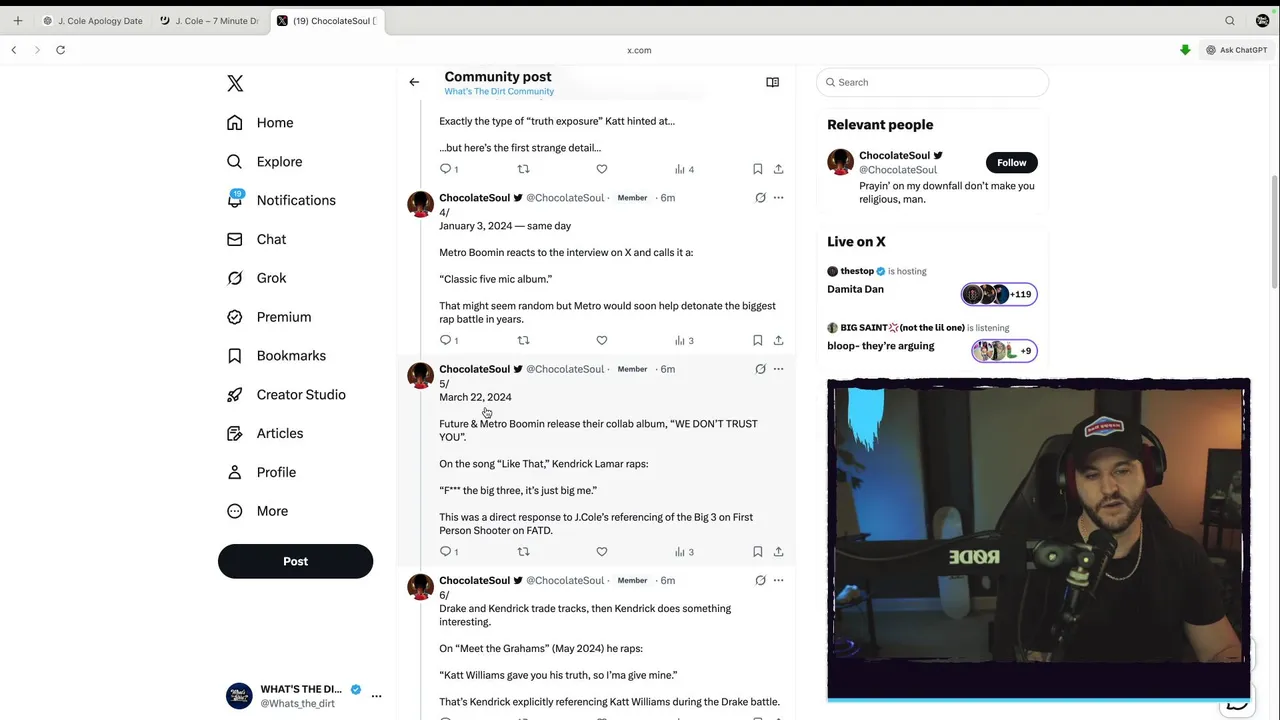
Task: Click the black Post button
Action: pos(295,561)
